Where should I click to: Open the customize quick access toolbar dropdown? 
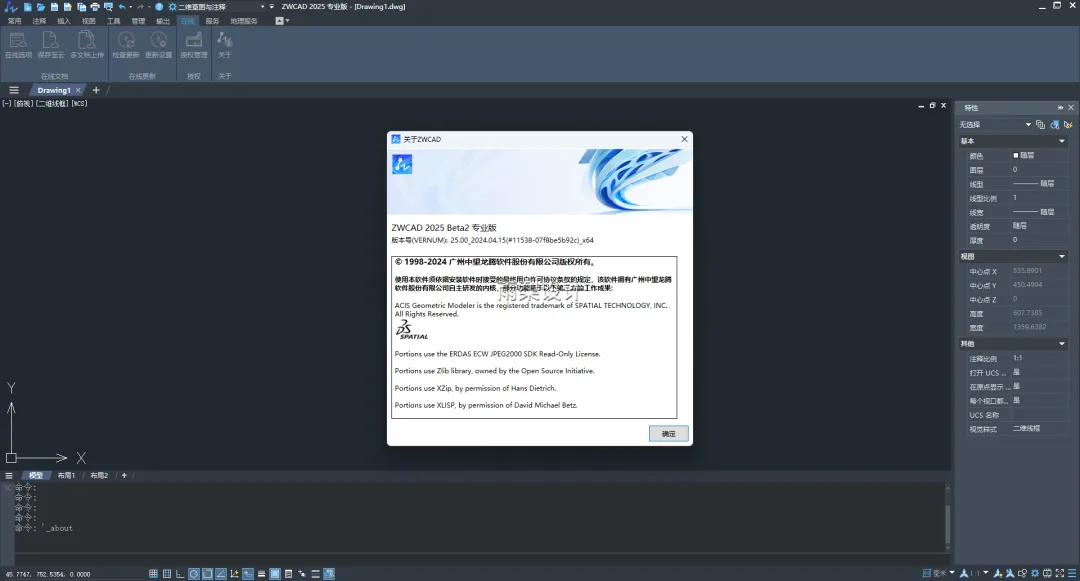pyautogui.click(x=271, y=7)
